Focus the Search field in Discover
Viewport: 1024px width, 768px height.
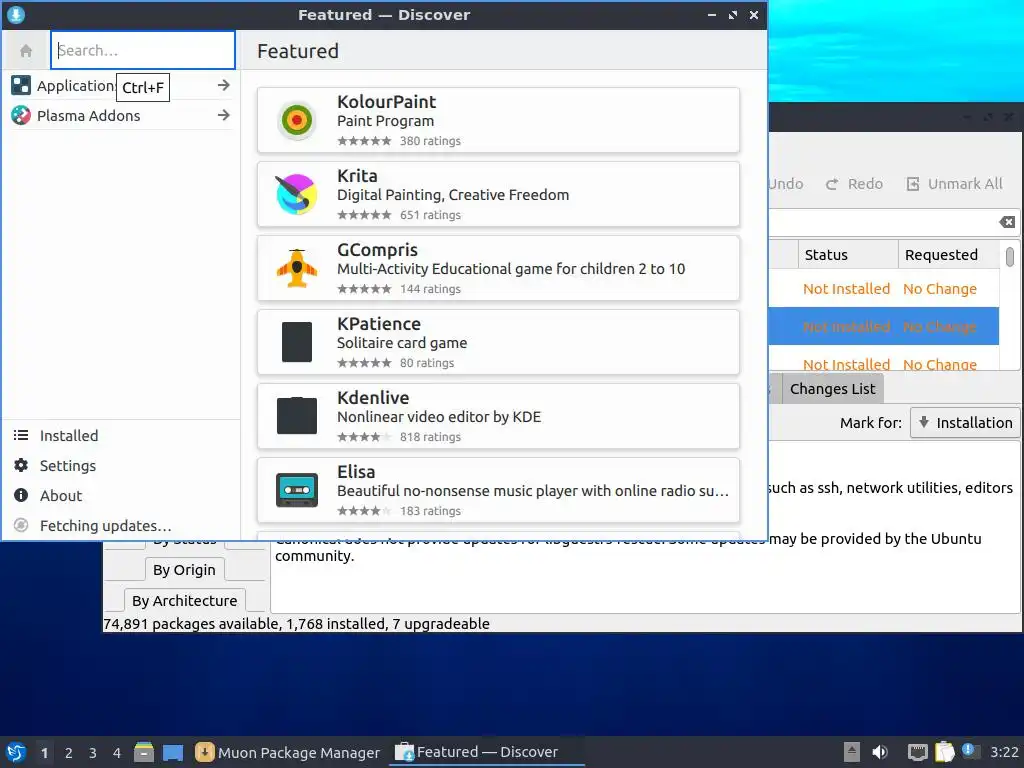(x=143, y=50)
